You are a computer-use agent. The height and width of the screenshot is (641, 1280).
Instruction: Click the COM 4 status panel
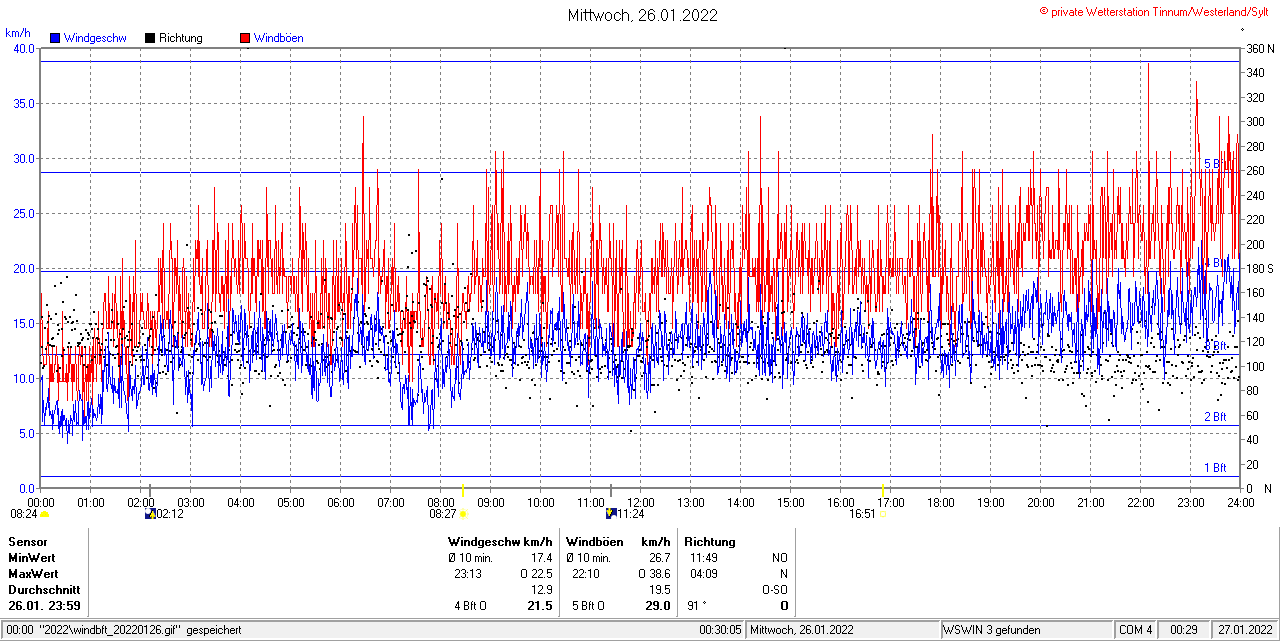1136,630
